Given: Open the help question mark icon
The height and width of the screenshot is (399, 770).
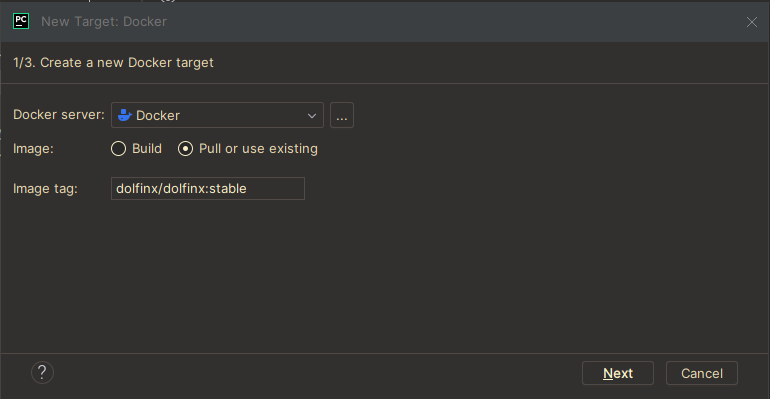Looking at the screenshot, I should coord(42,372).
